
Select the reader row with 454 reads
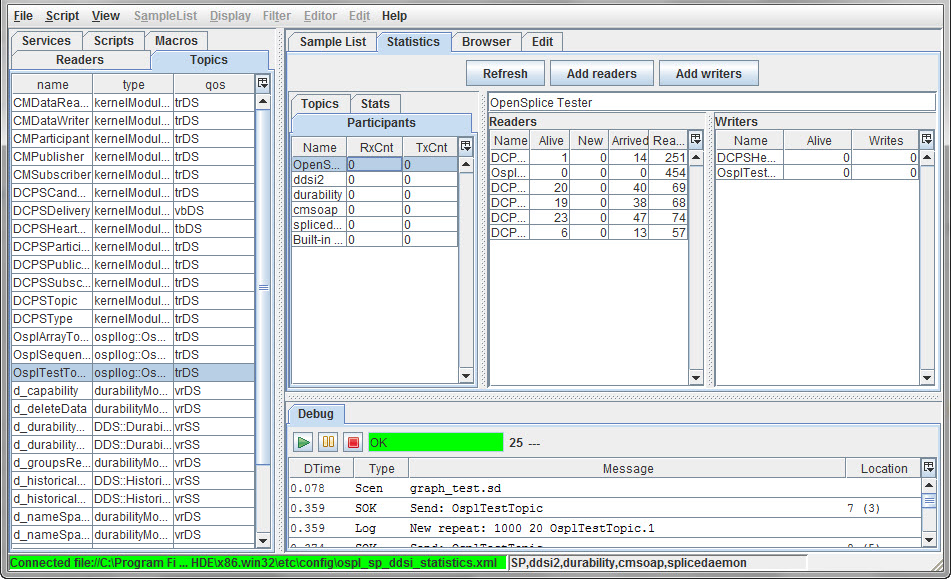(x=588, y=173)
